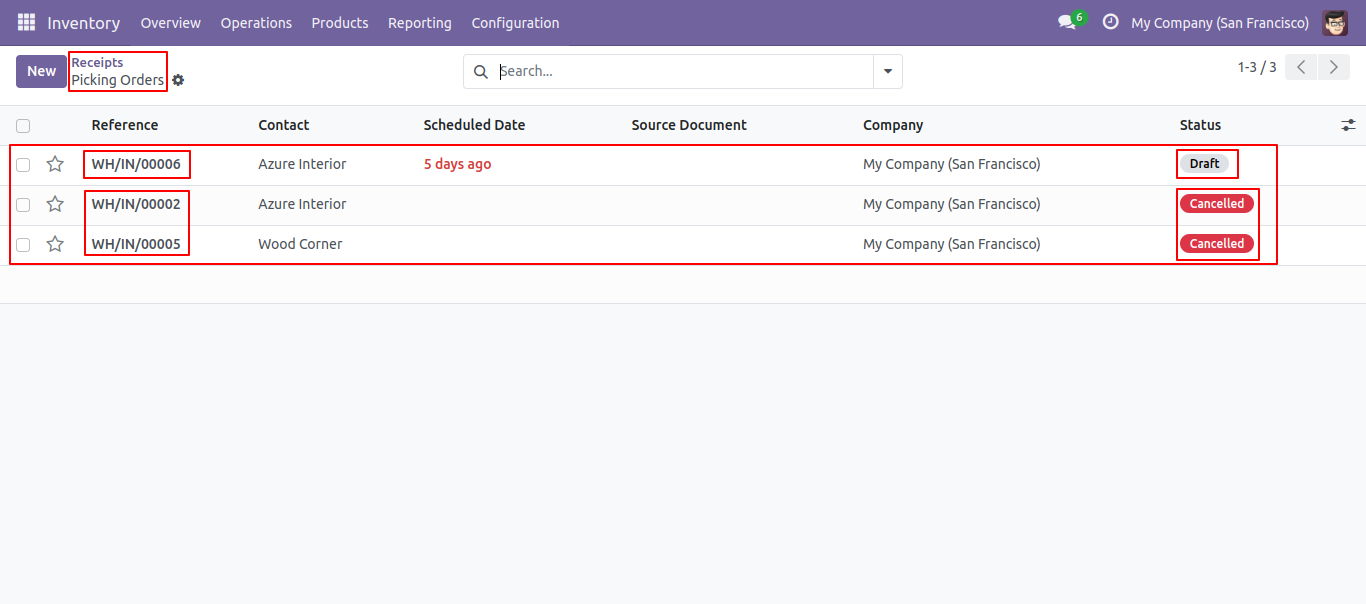Tick the select-all checkbox in header
1366x604 pixels.
coord(23,126)
